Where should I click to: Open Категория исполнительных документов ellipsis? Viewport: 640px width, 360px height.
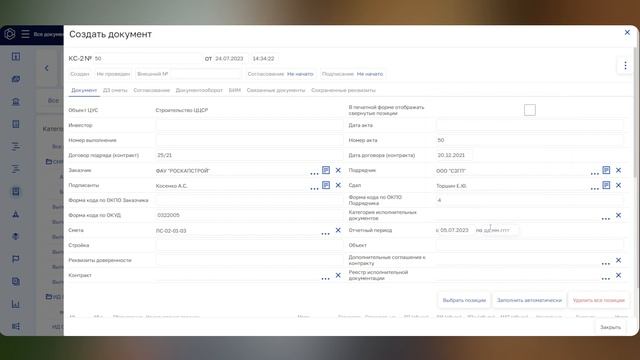[606, 218]
